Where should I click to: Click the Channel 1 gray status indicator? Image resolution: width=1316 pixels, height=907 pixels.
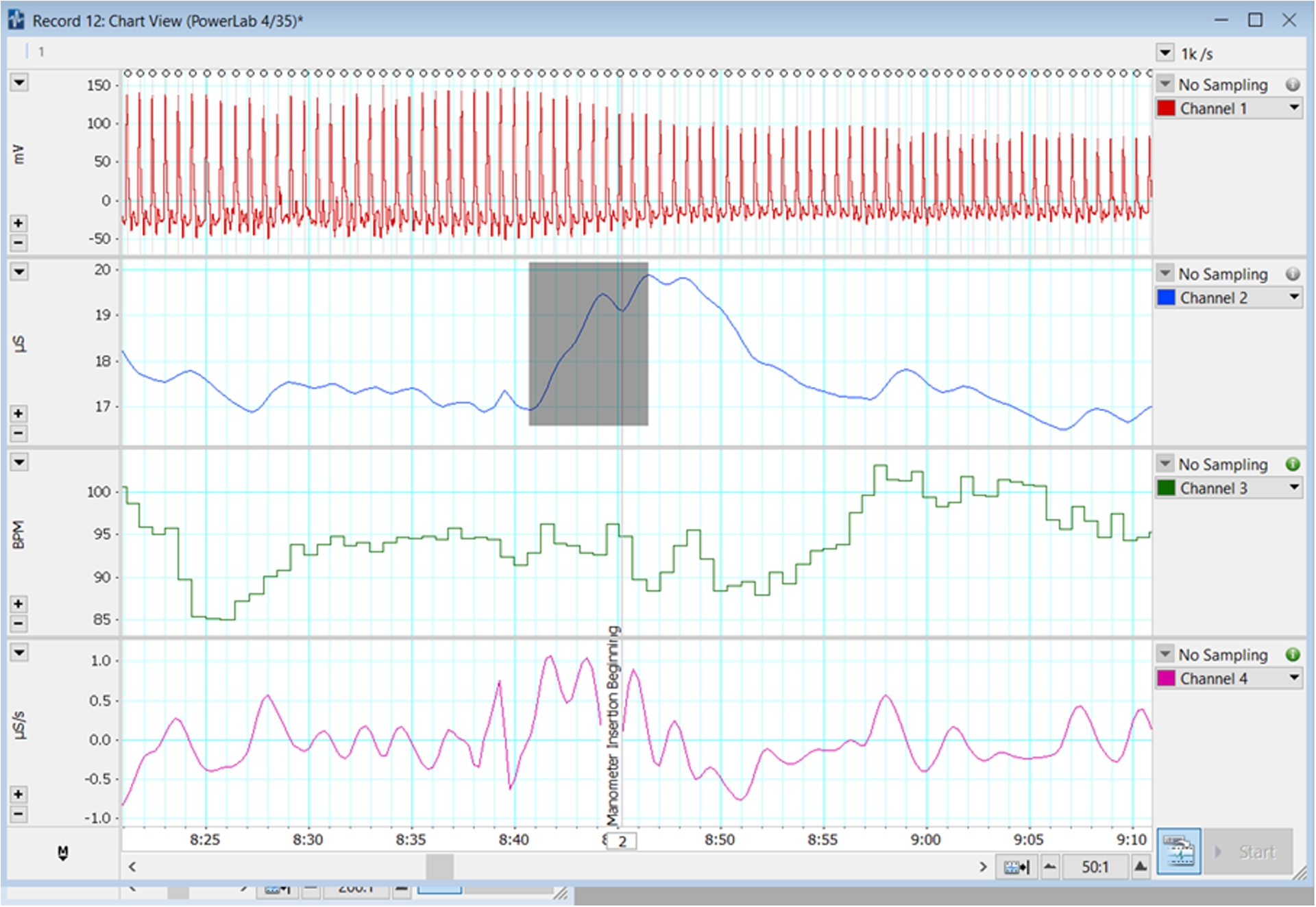1293,85
